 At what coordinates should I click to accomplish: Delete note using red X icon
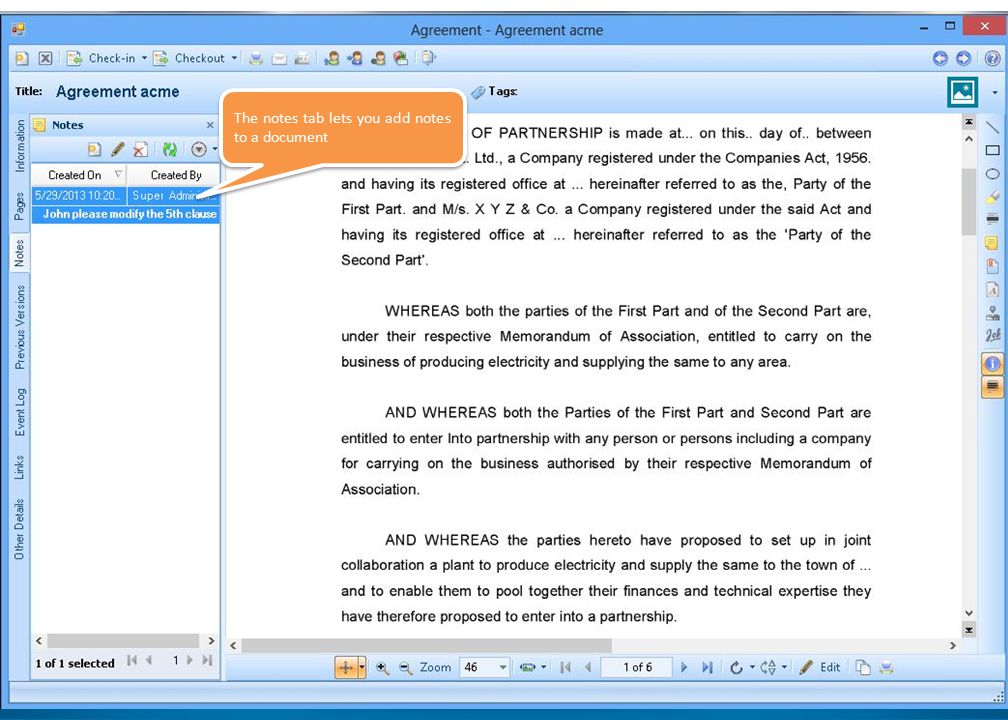coord(140,150)
